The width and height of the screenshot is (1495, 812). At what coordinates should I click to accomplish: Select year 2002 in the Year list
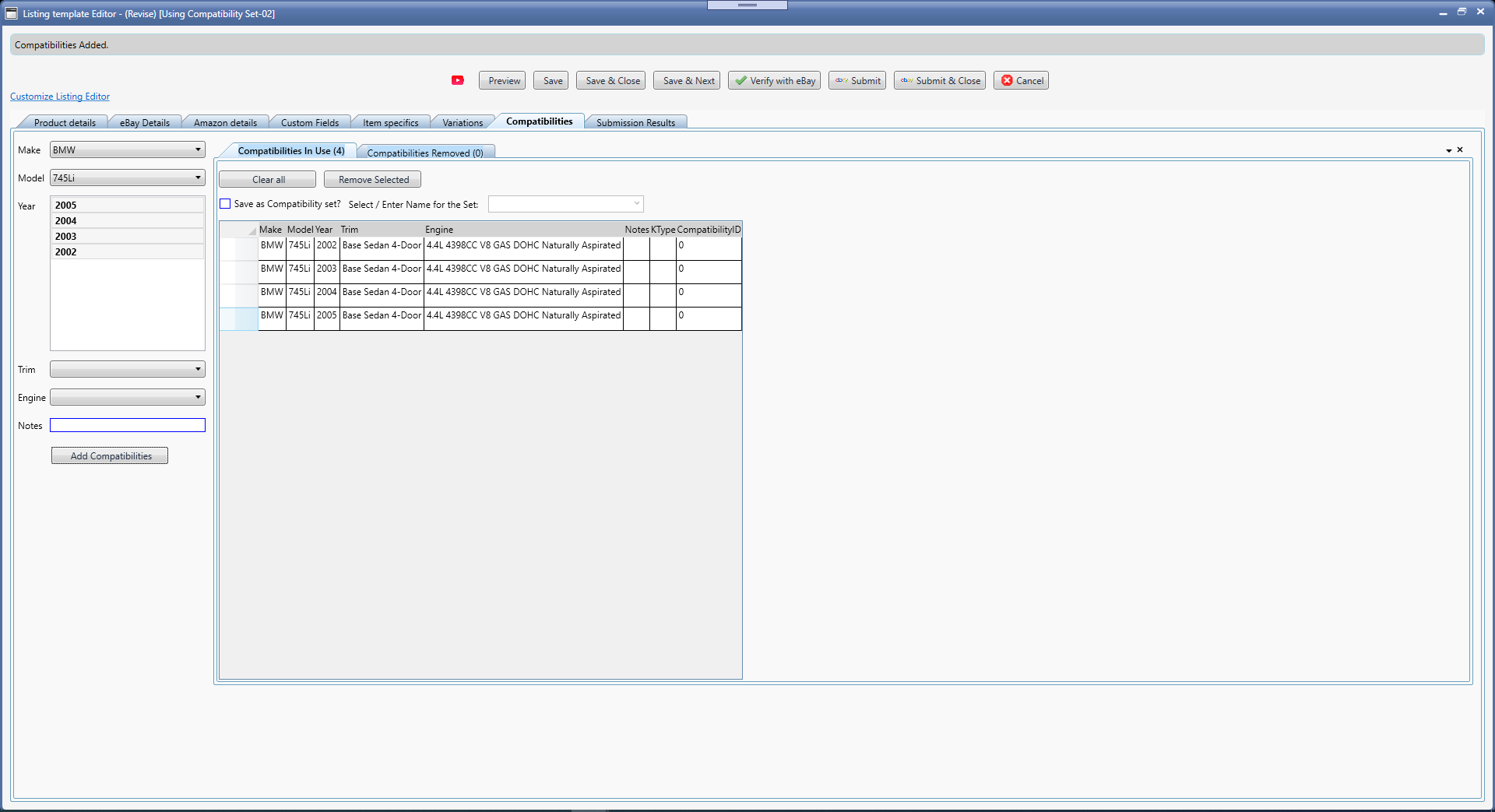click(x=128, y=251)
